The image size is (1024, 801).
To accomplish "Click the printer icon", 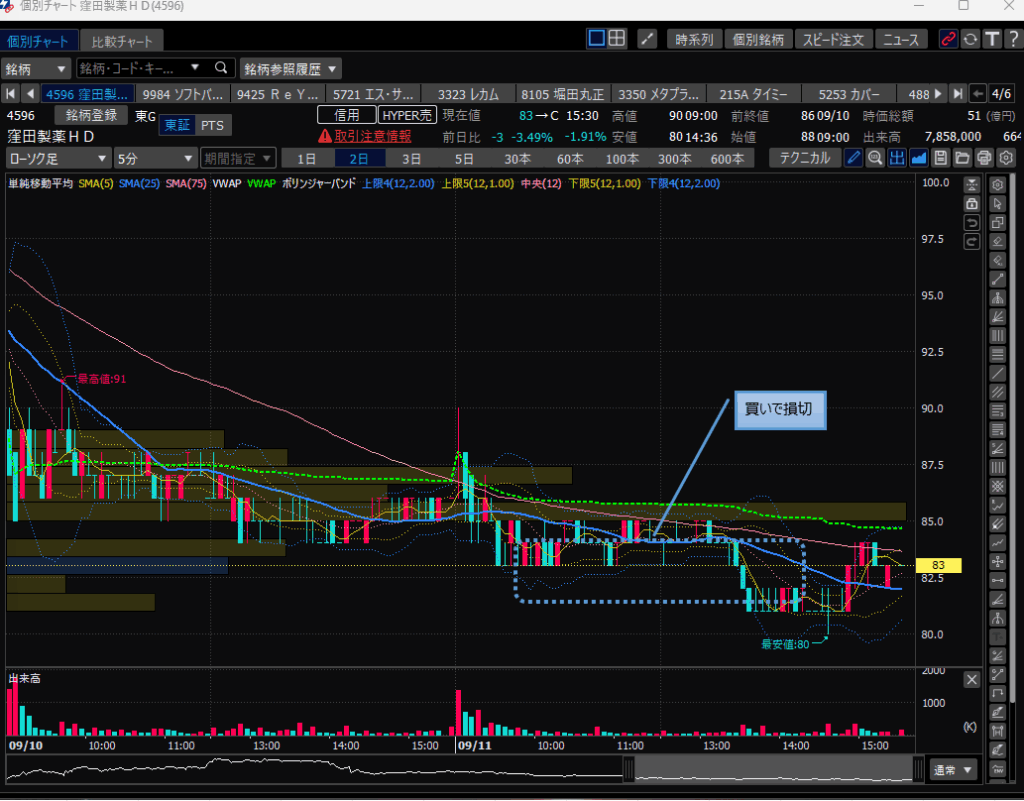I will pos(985,158).
